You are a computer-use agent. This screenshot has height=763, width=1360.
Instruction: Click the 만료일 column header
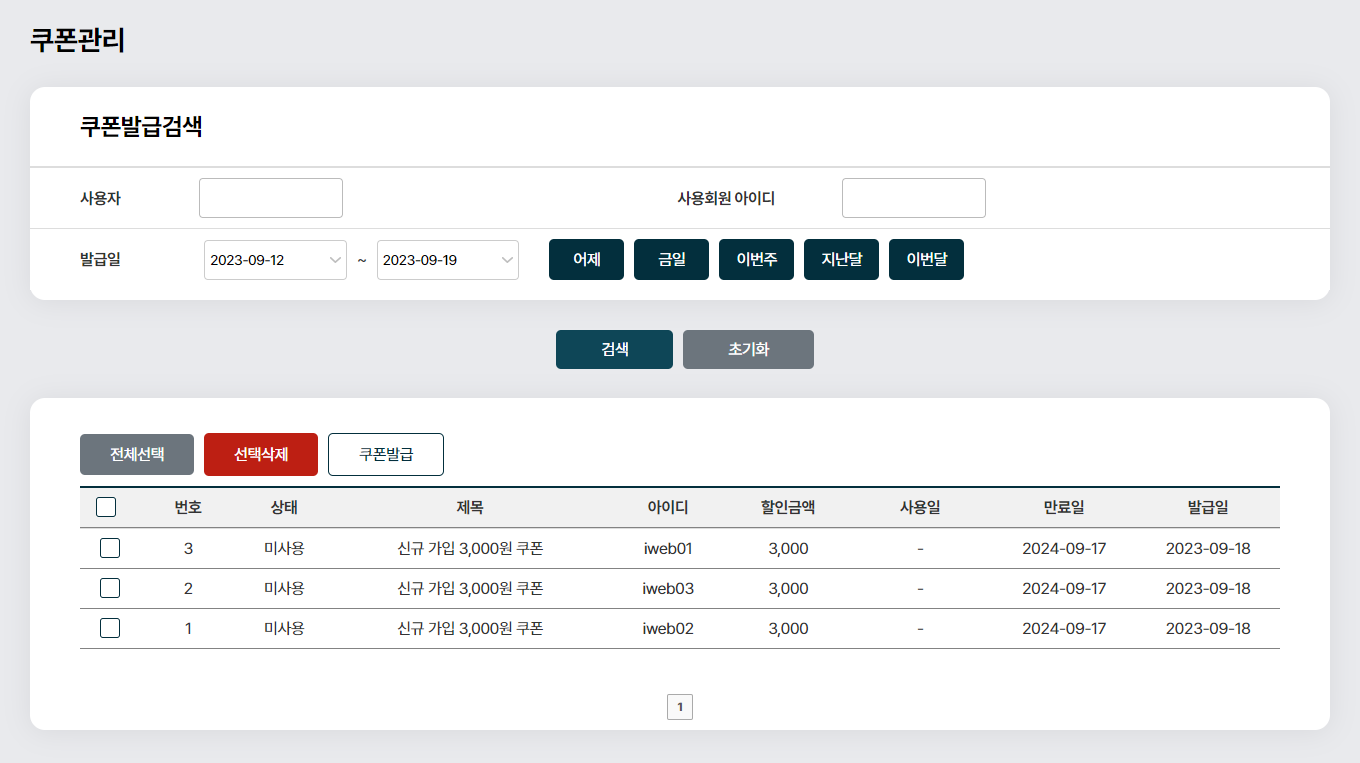pos(1064,507)
